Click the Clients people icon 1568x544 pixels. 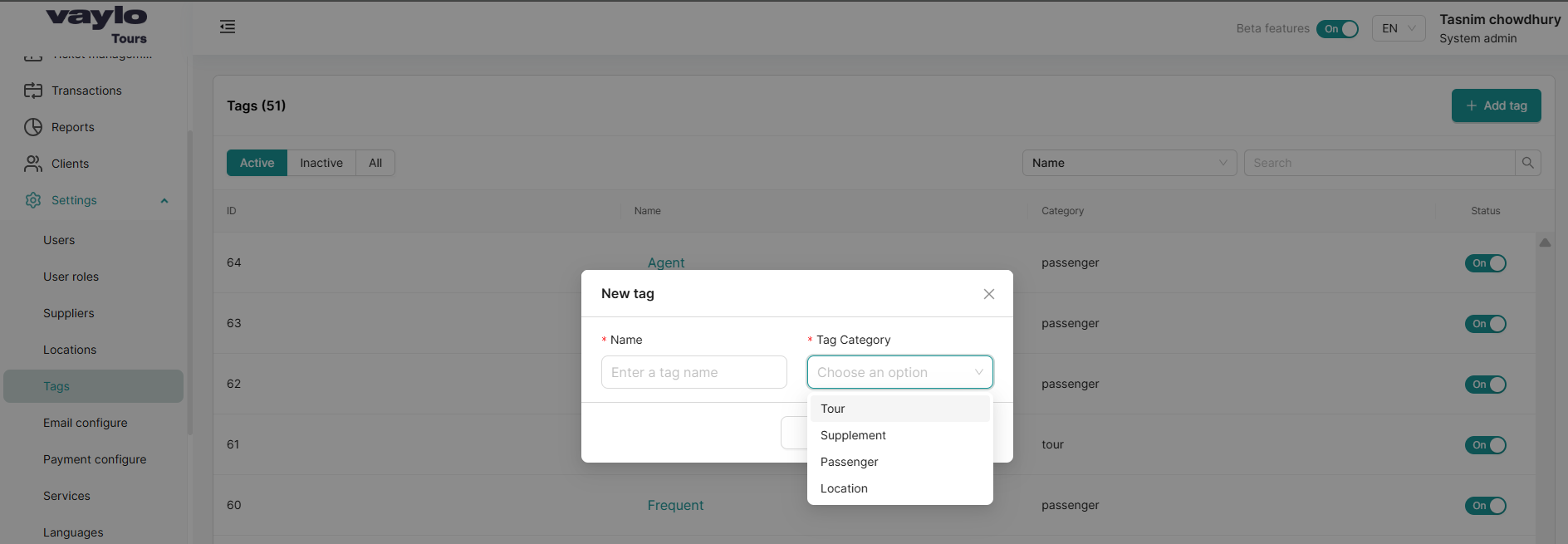pyautogui.click(x=33, y=164)
